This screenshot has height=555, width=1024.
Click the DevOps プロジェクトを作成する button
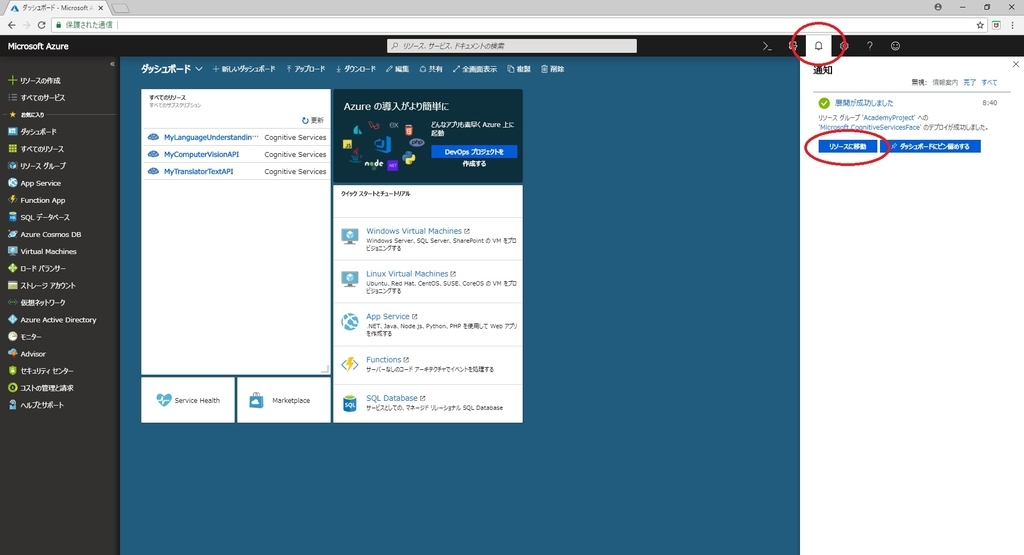[x=474, y=151]
